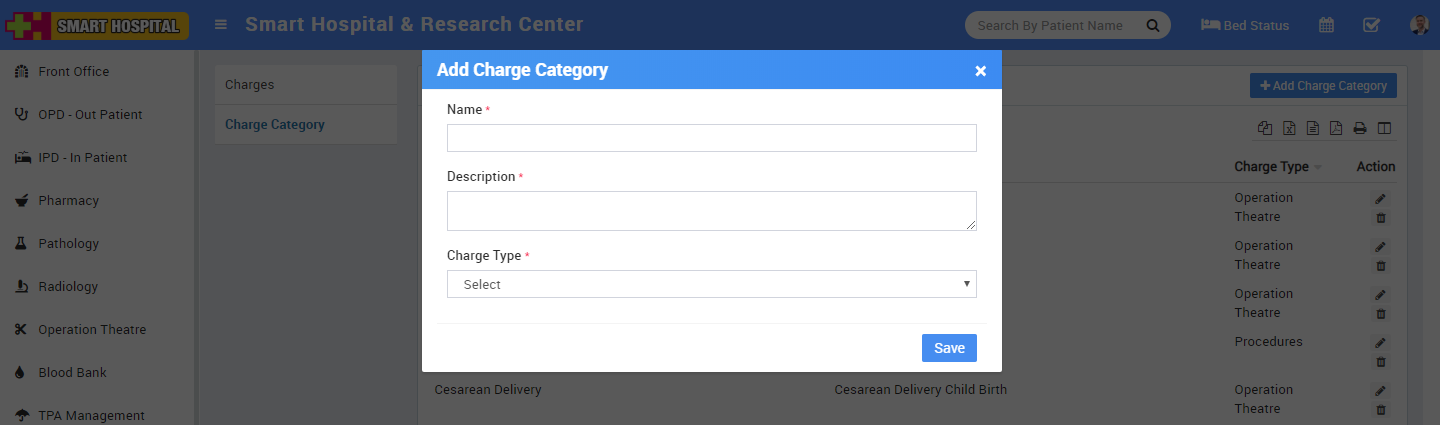Open Operation Theatre in the sidebar
Viewport: 1440px width, 425px height.
pos(92,329)
